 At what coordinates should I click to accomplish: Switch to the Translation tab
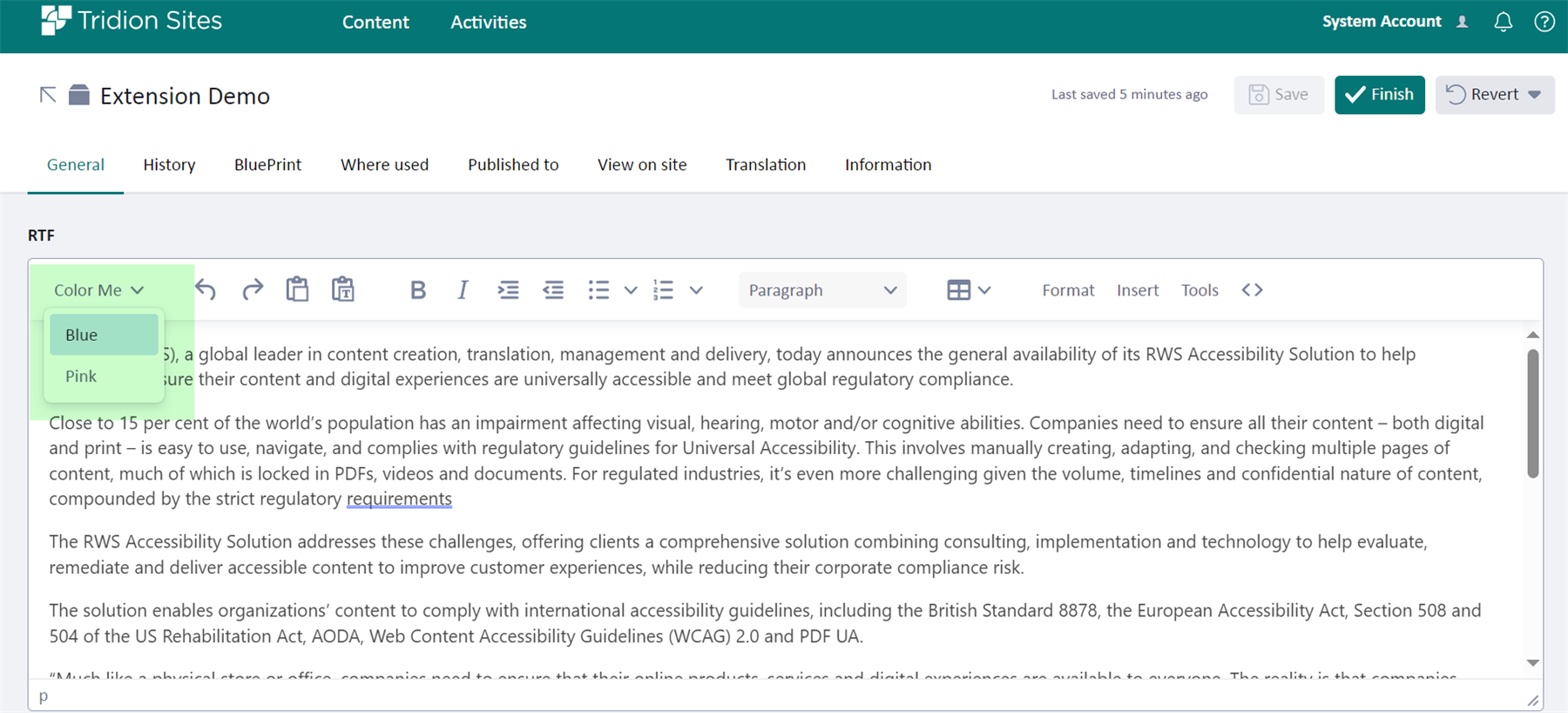(766, 165)
